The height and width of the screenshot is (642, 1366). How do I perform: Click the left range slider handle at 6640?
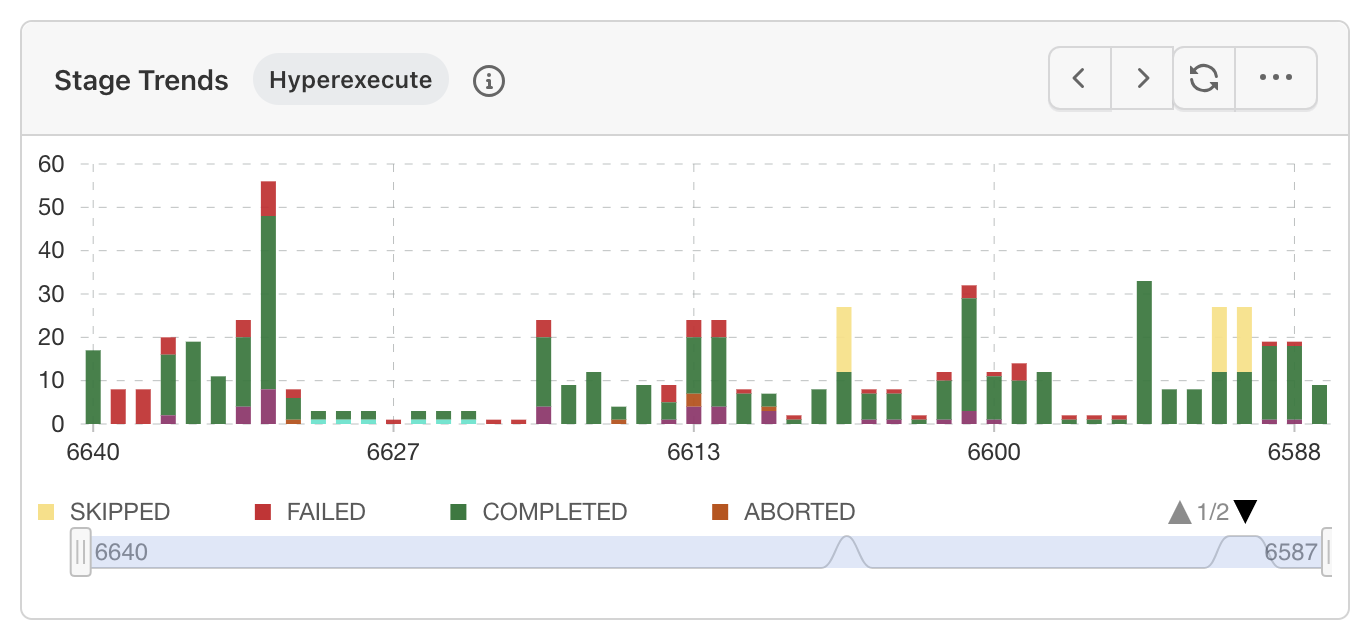tap(80, 552)
